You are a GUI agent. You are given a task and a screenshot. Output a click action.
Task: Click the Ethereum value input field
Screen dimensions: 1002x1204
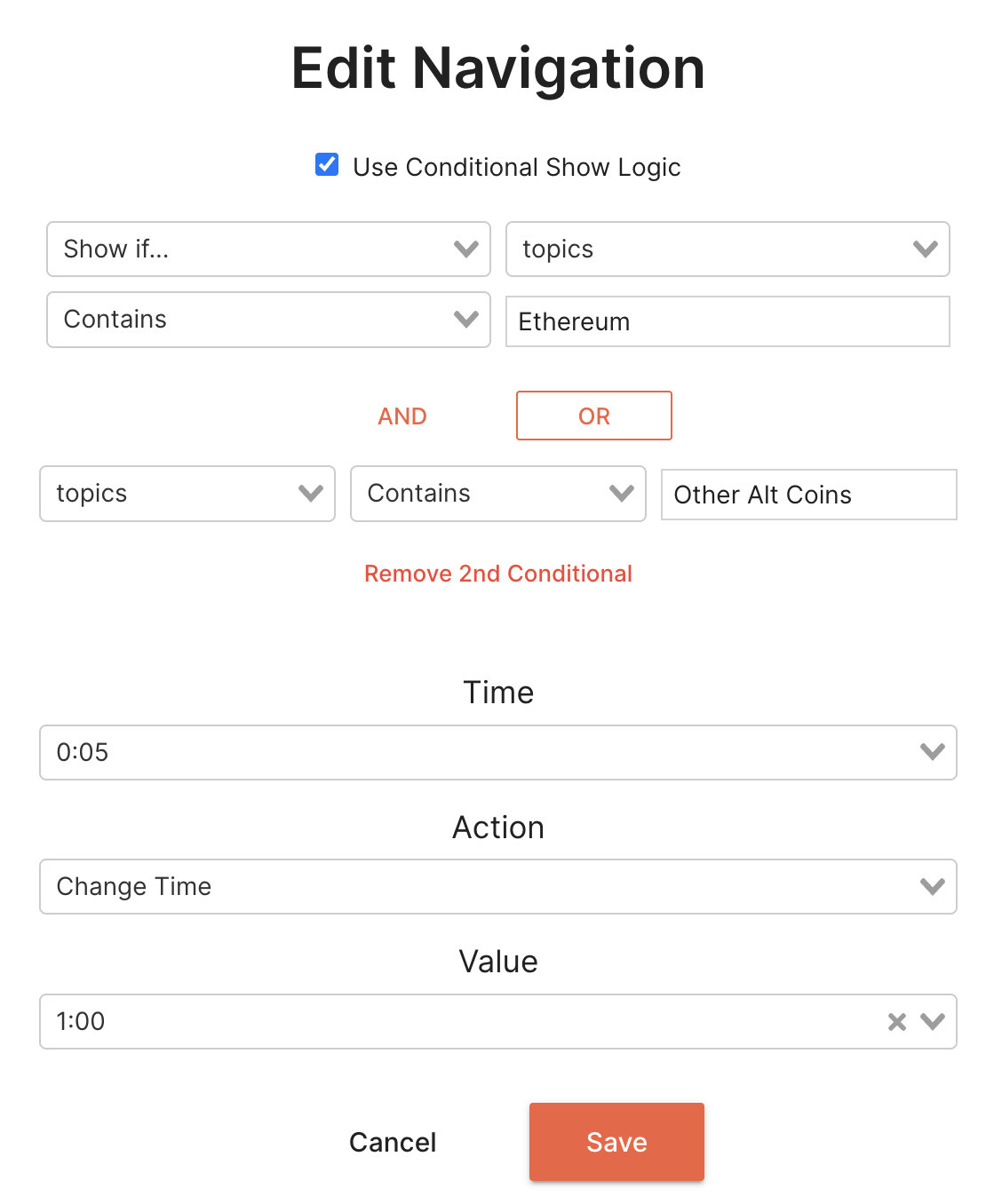point(728,321)
